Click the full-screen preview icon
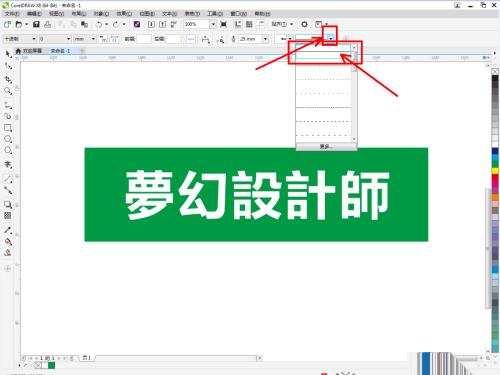The width and height of the screenshot is (500, 375). (x=224, y=24)
